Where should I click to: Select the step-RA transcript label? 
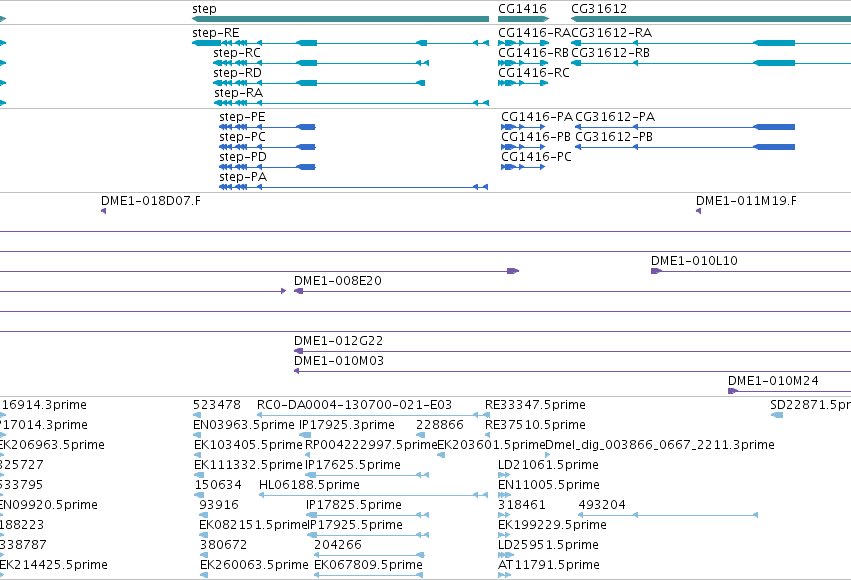click(238, 93)
